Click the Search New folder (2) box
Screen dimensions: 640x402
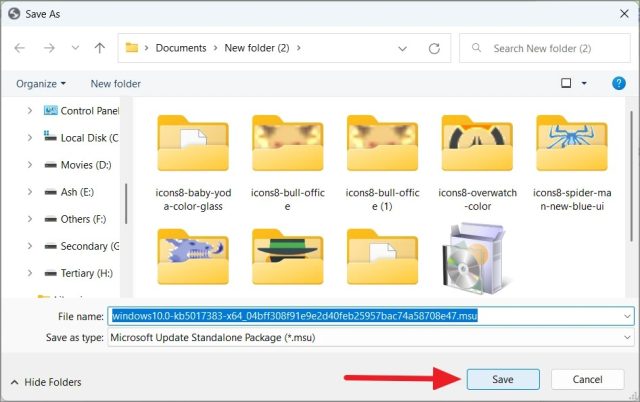[545, 49]
